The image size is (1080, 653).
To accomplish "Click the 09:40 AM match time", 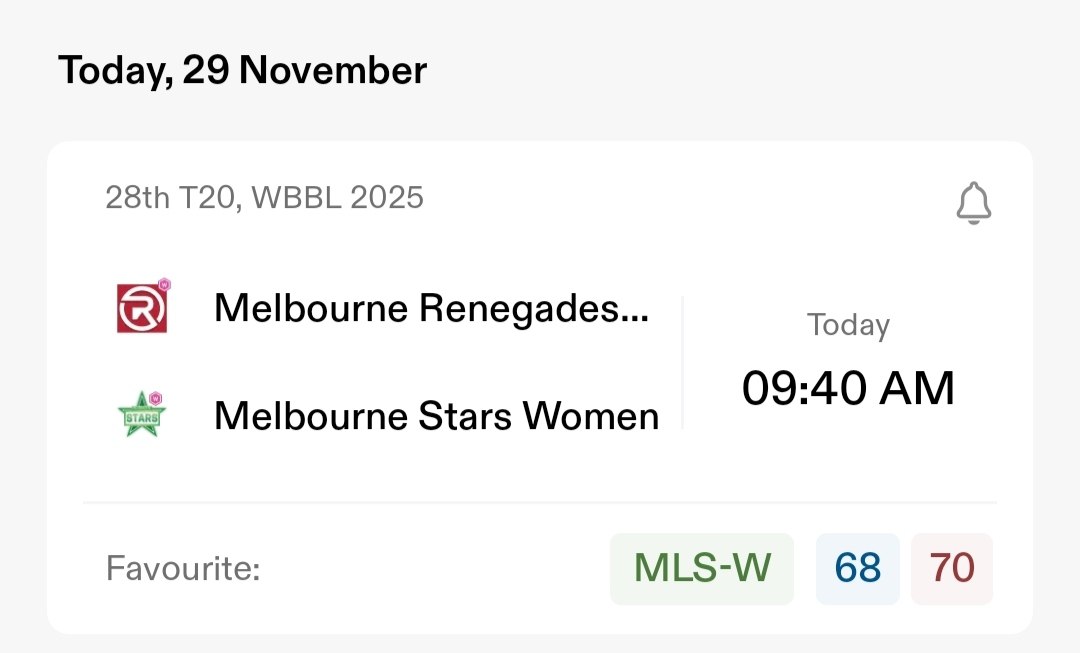I will 848,388.
